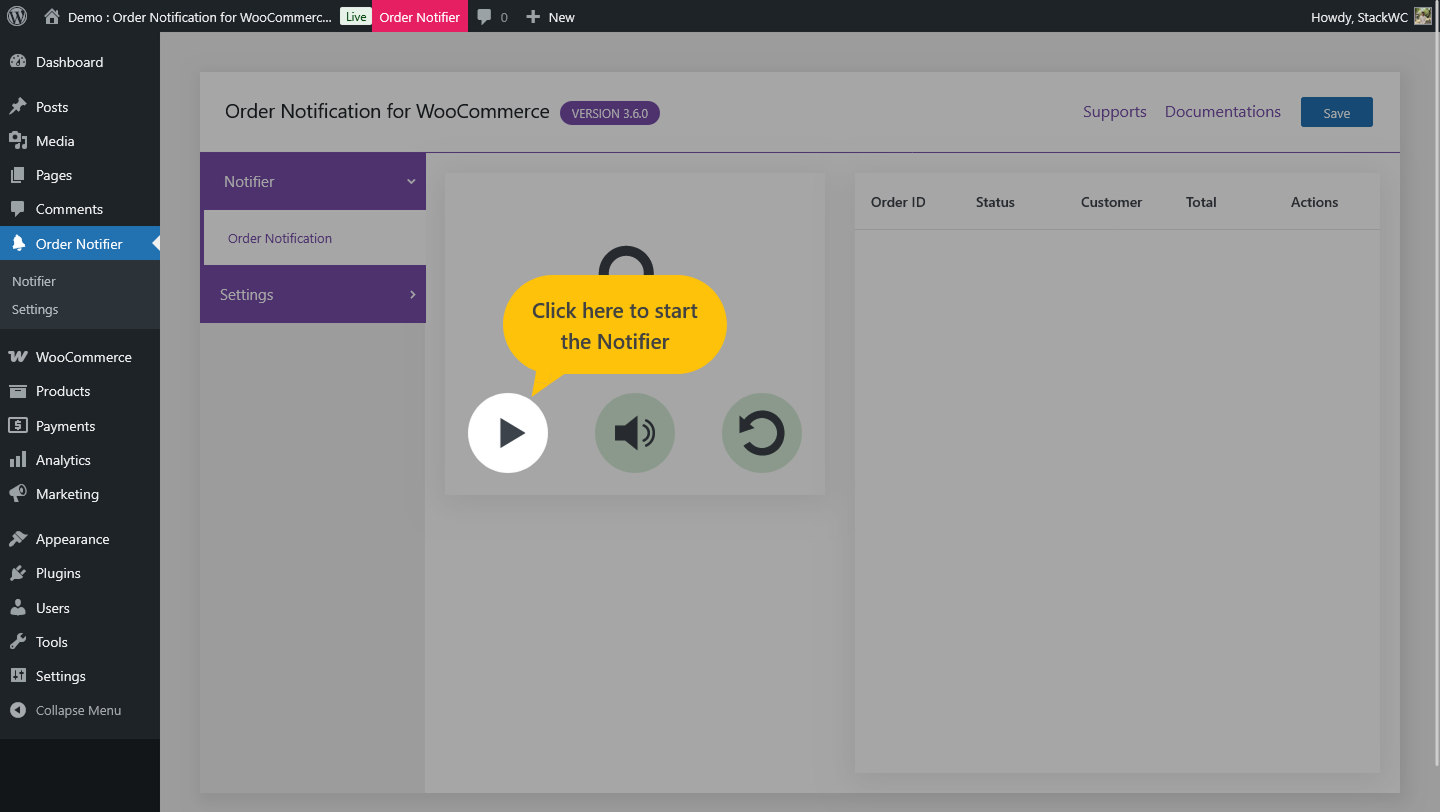1440x812 pixels.
Task: Save the notifier configuration
Action: pos(1336,112)
